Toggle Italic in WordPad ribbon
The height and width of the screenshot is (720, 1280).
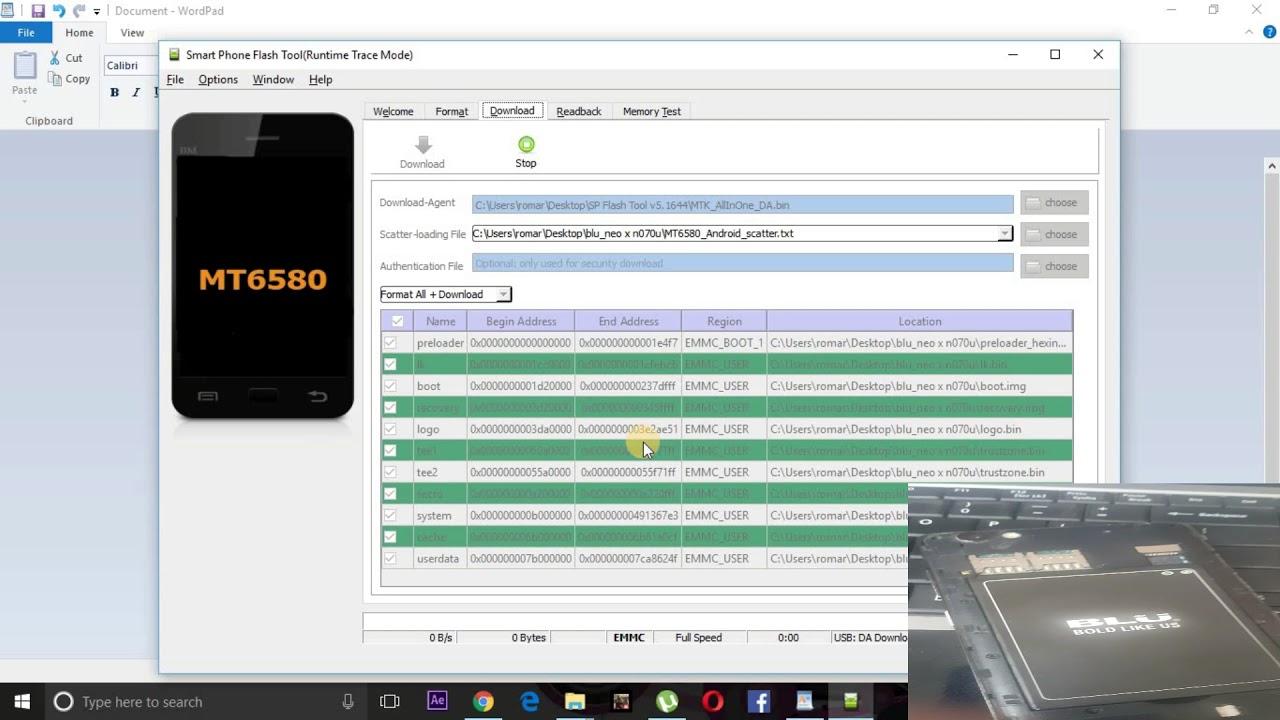click(136, 92)
